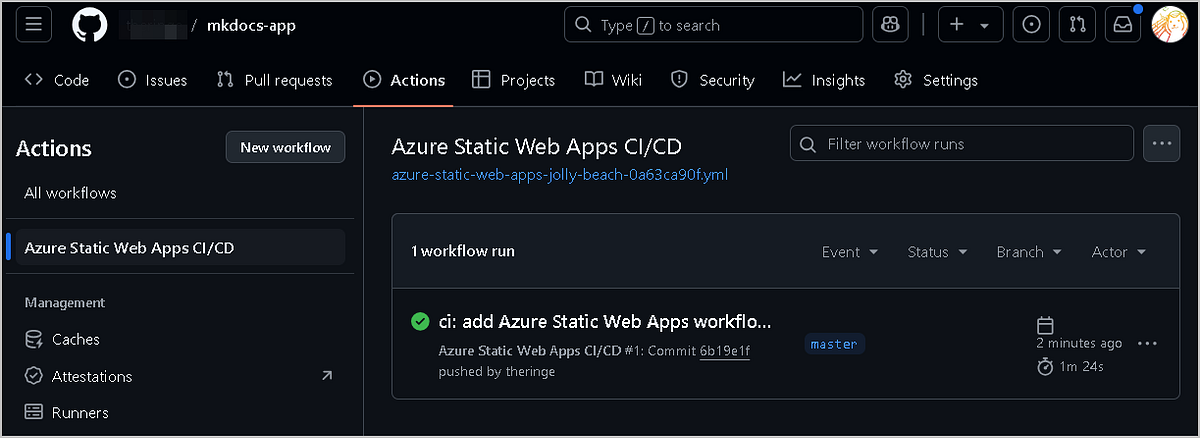Open the create new plus dropdown
This screenshot has height=438, width=1200.
click(x=970, y=25)
